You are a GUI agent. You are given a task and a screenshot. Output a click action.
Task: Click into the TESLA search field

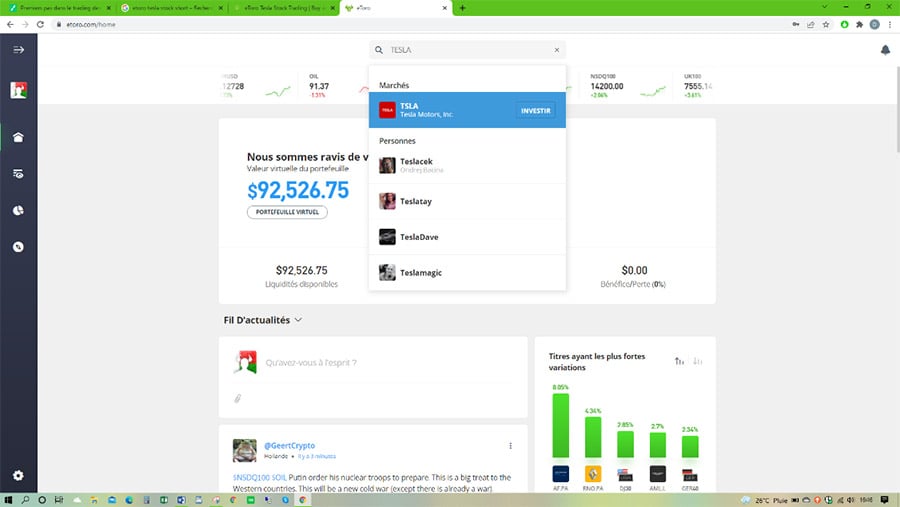468,50
